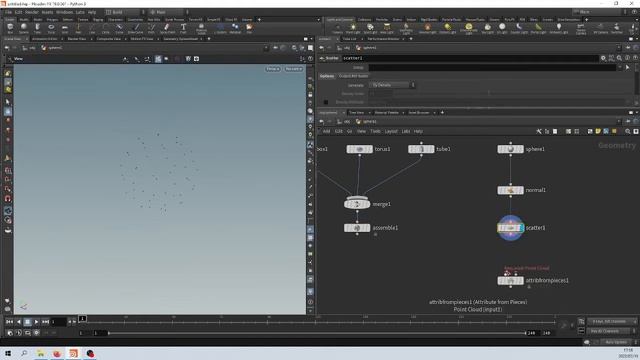Select the Grid shelf tool

coord(64,28)
